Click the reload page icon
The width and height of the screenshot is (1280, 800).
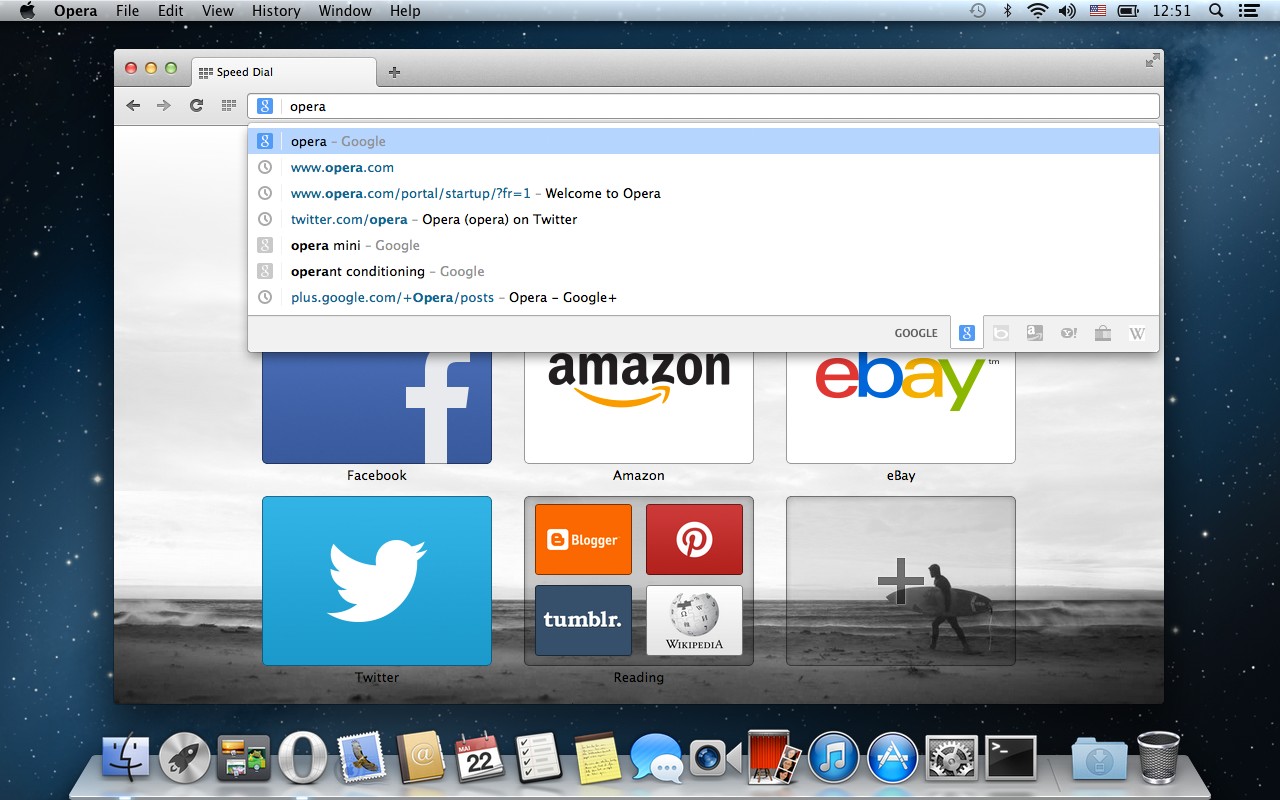click(196, 105)
